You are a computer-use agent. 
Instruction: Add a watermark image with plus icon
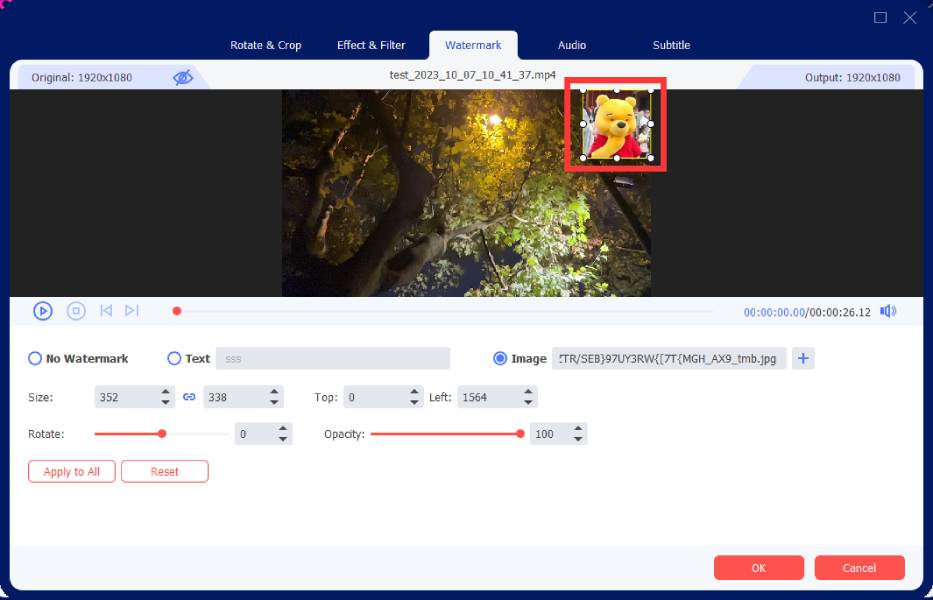tap(803, 358)
